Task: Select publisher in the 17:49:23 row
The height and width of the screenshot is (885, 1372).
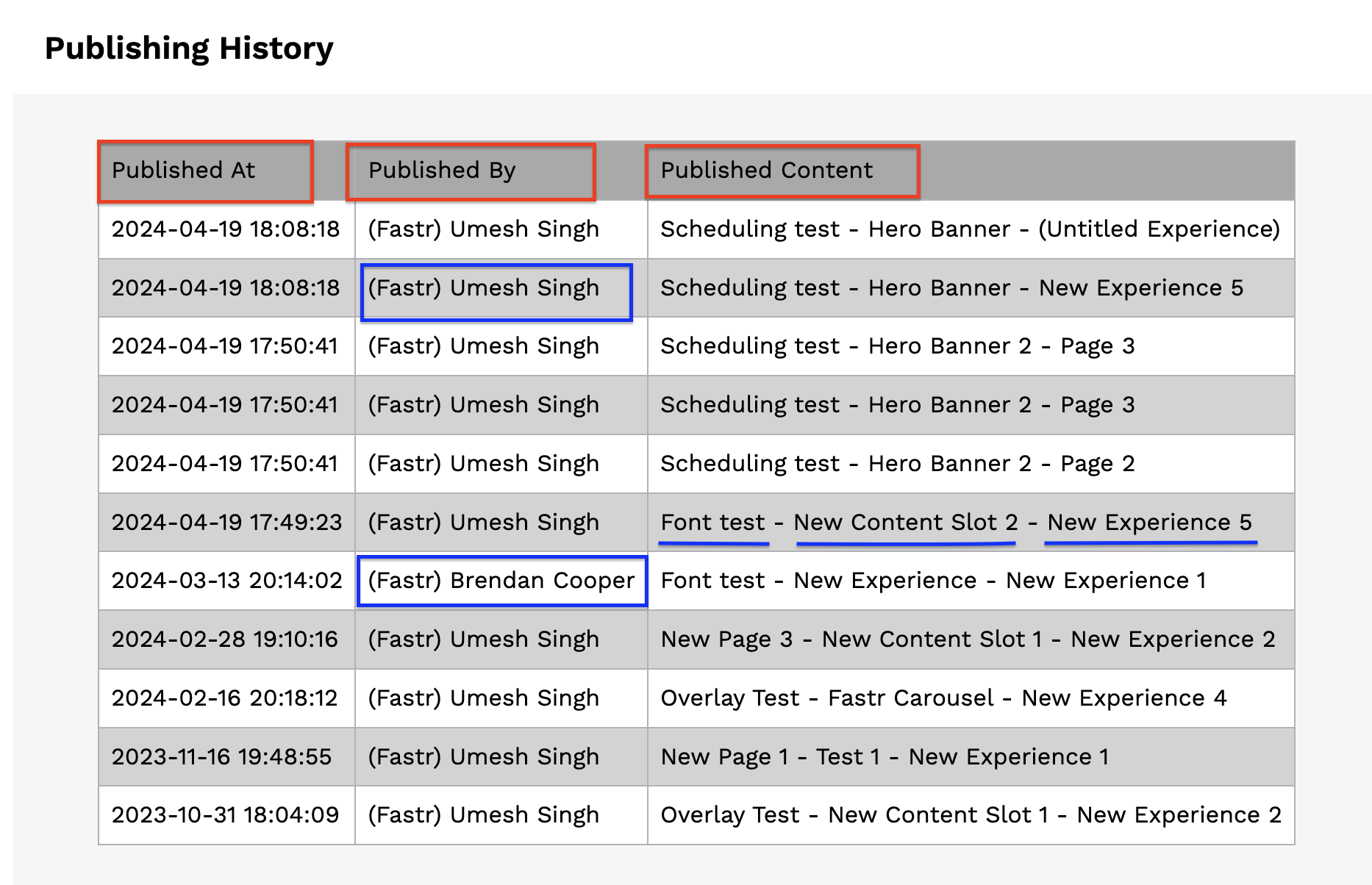Action: click(x=484, y=522)
